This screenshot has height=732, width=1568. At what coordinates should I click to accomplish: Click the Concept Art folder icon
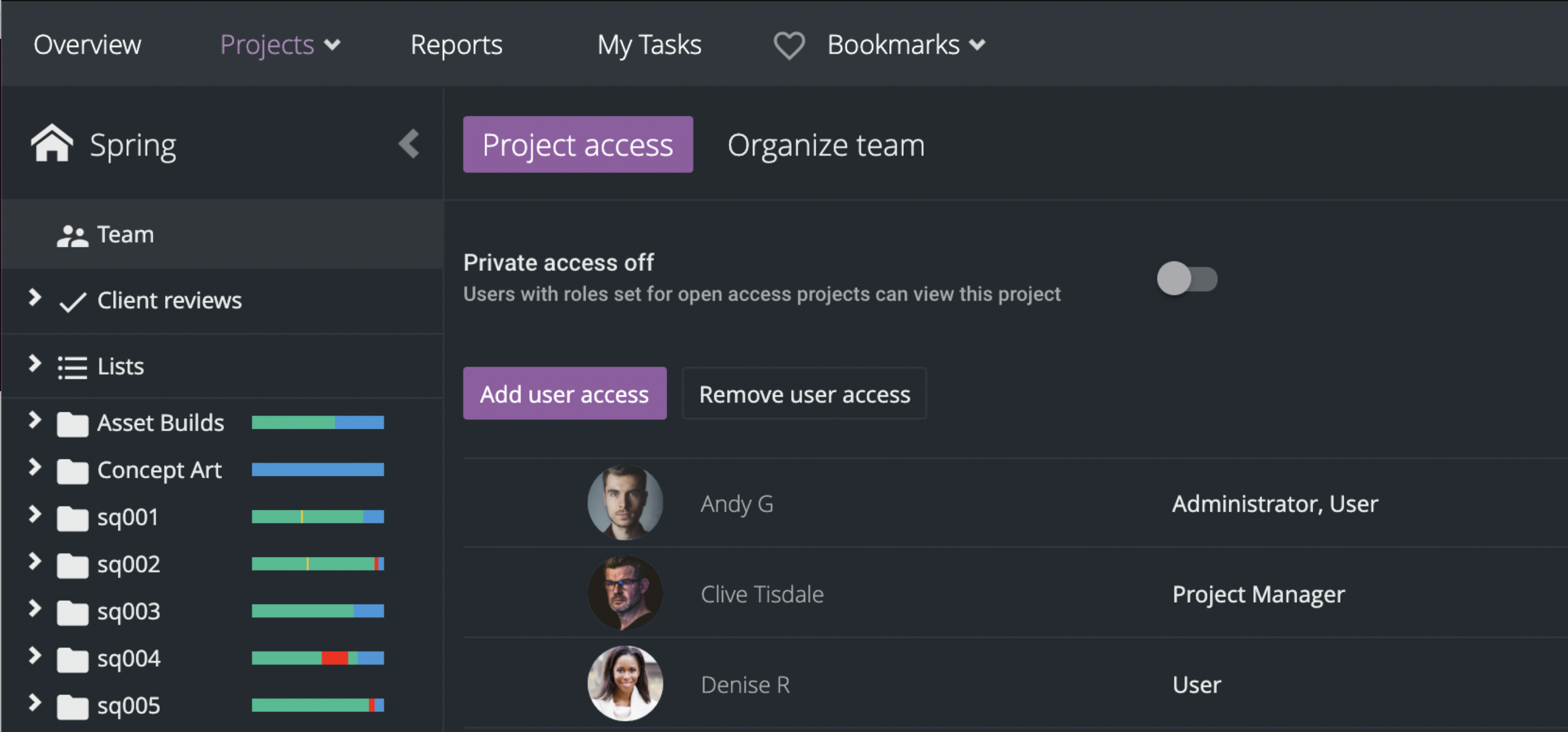pyautogui.click(x=72, y=470)
